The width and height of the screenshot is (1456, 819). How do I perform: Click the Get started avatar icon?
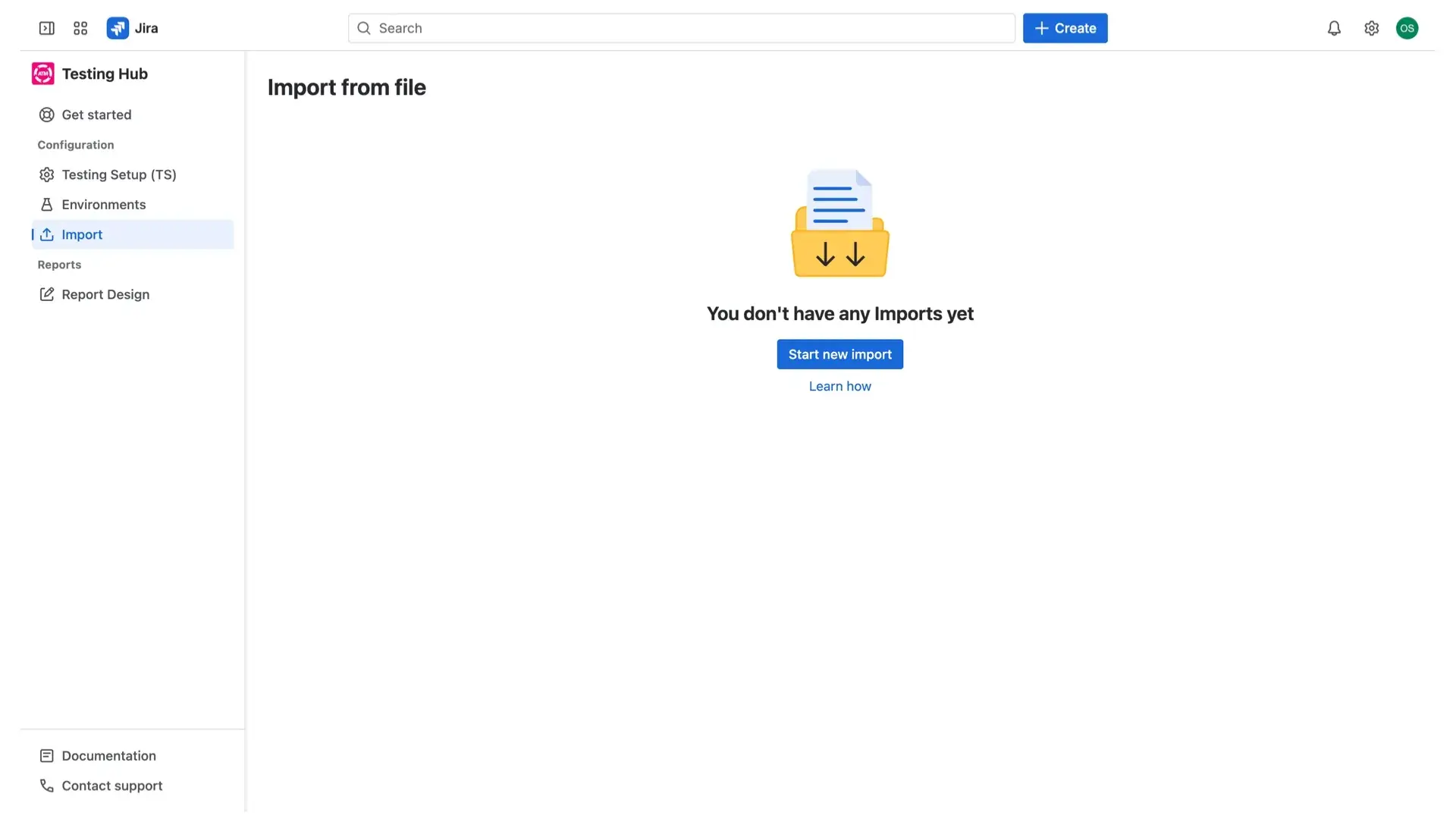[46, 115]
